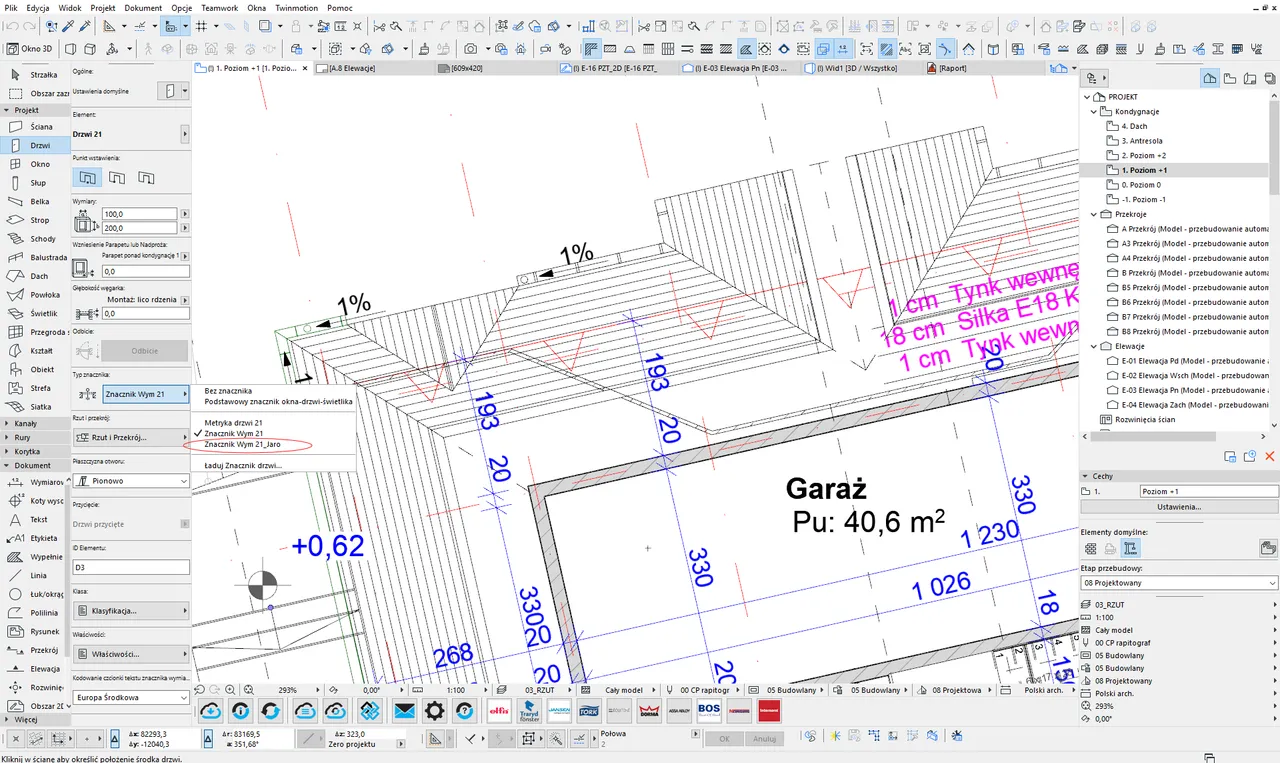Select the Obiekt object tool
The height and width of the screenshot is (763, 1280).
click(x=35, y=370)
